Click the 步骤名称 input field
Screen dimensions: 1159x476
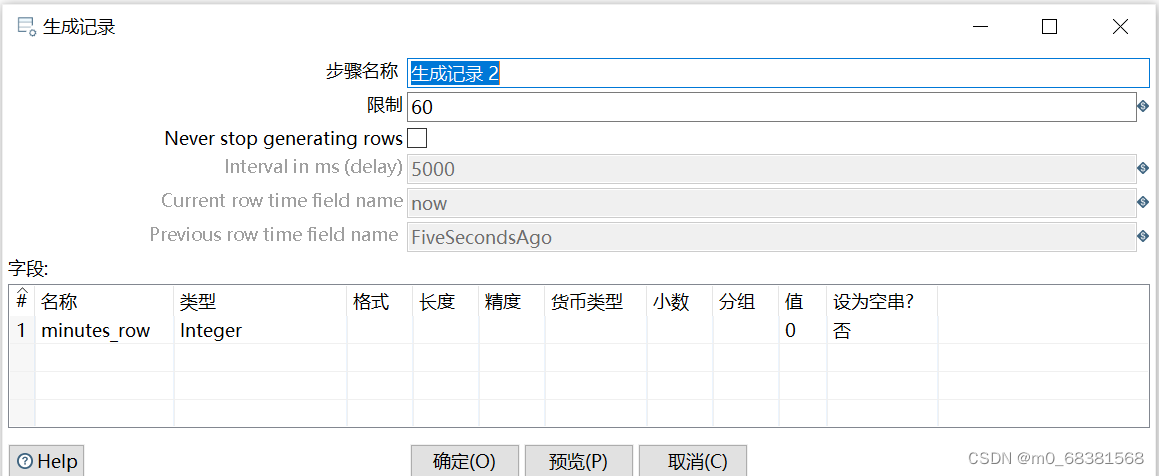[778, 73]
